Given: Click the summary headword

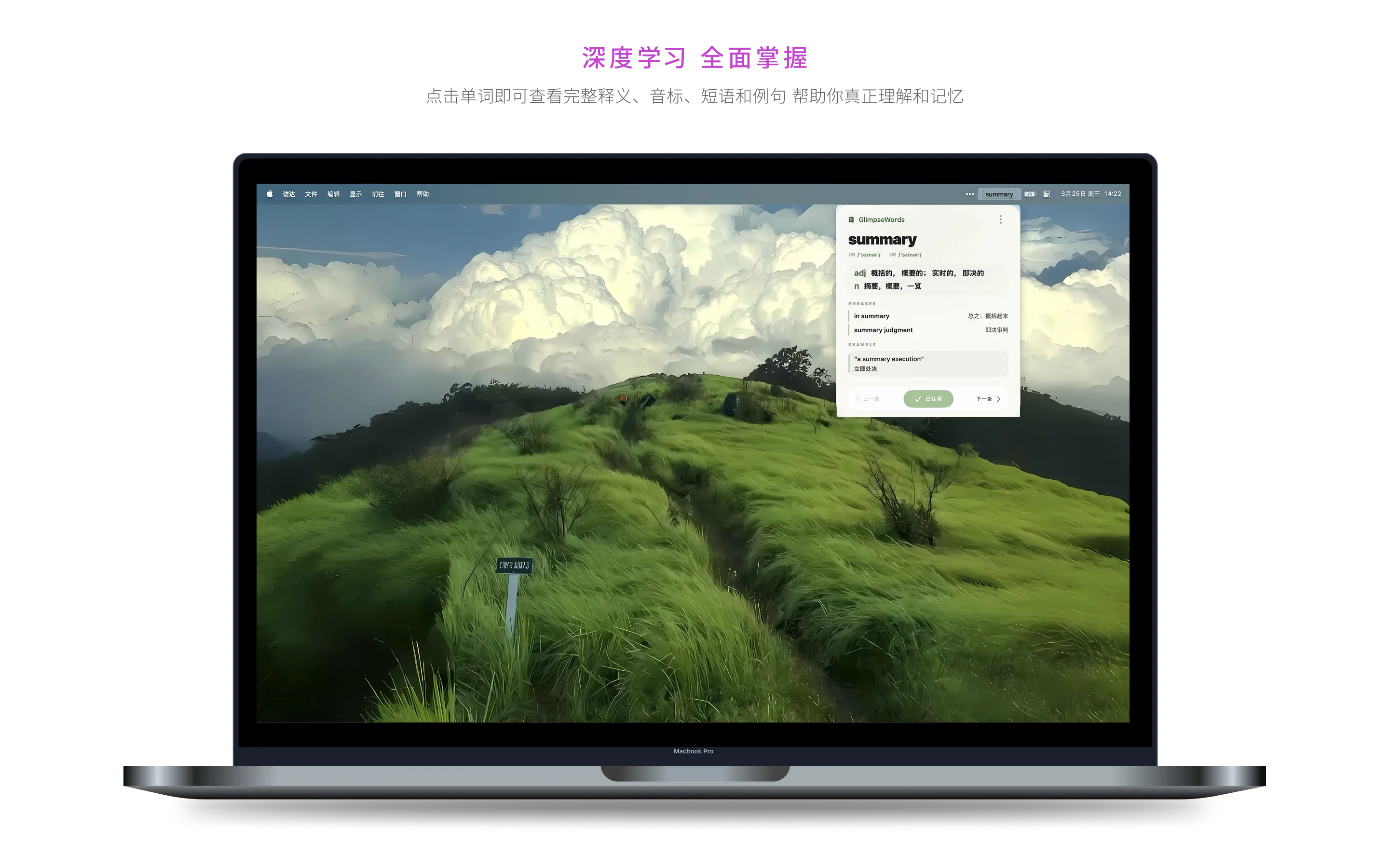Looking at the screenshot, I should tap(882, 239).
